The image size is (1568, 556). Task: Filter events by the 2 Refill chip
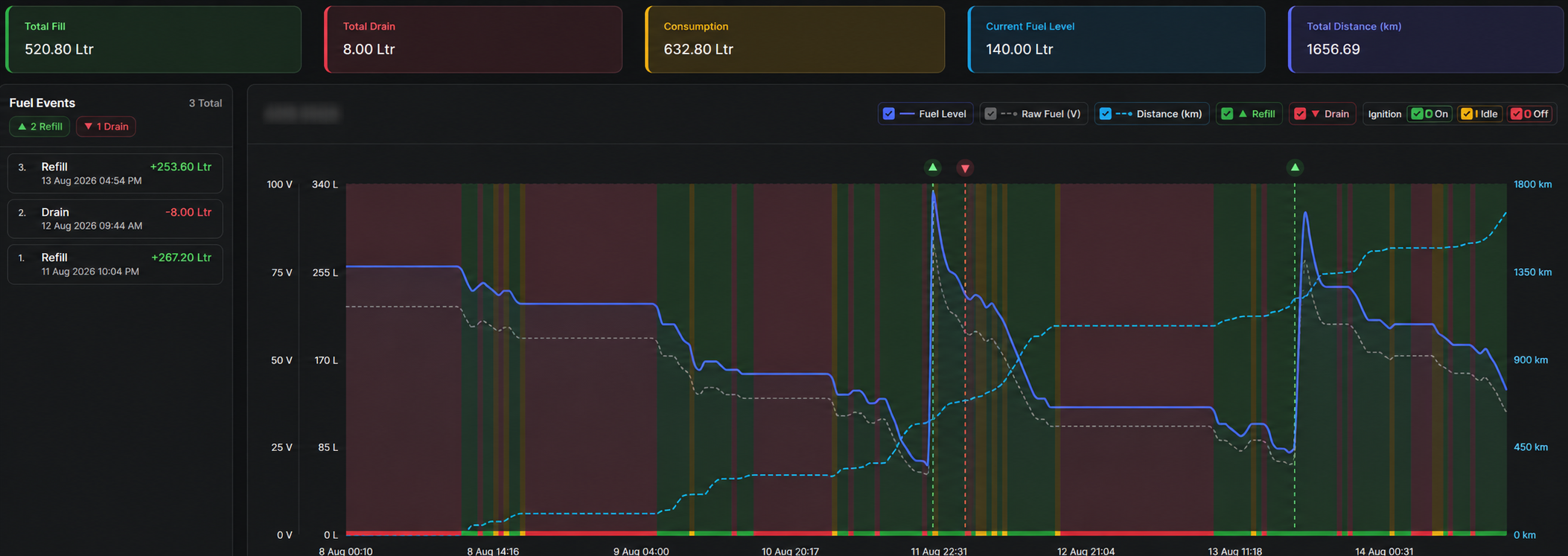pyautogui.click(x=39, y=127)
